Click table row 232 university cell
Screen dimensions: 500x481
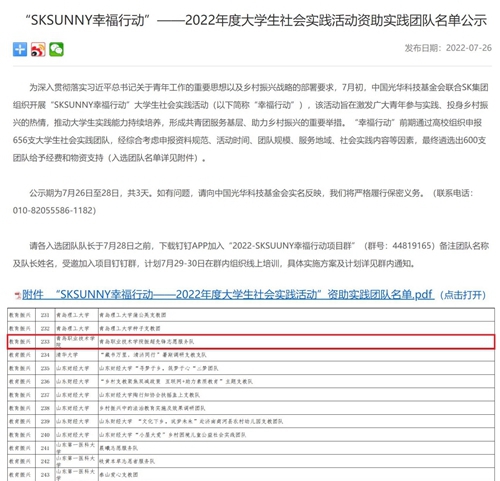click(x=76, y=328)
